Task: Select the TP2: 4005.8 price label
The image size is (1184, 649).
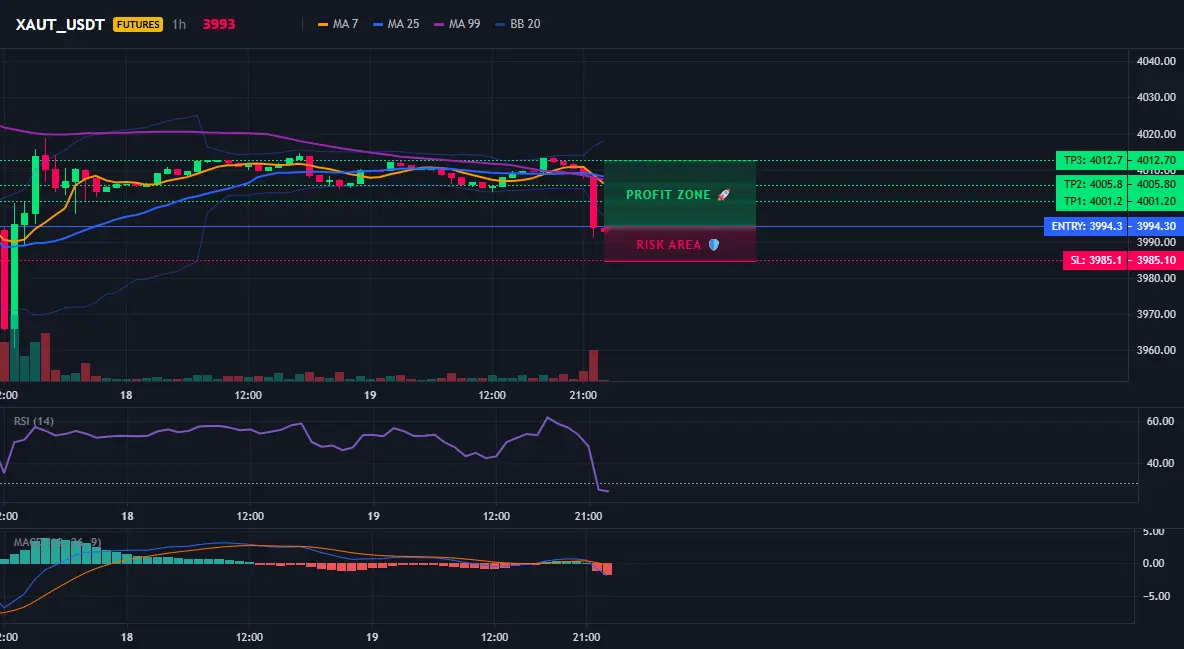Action: pyautogui.click(x=1091, y=184)
